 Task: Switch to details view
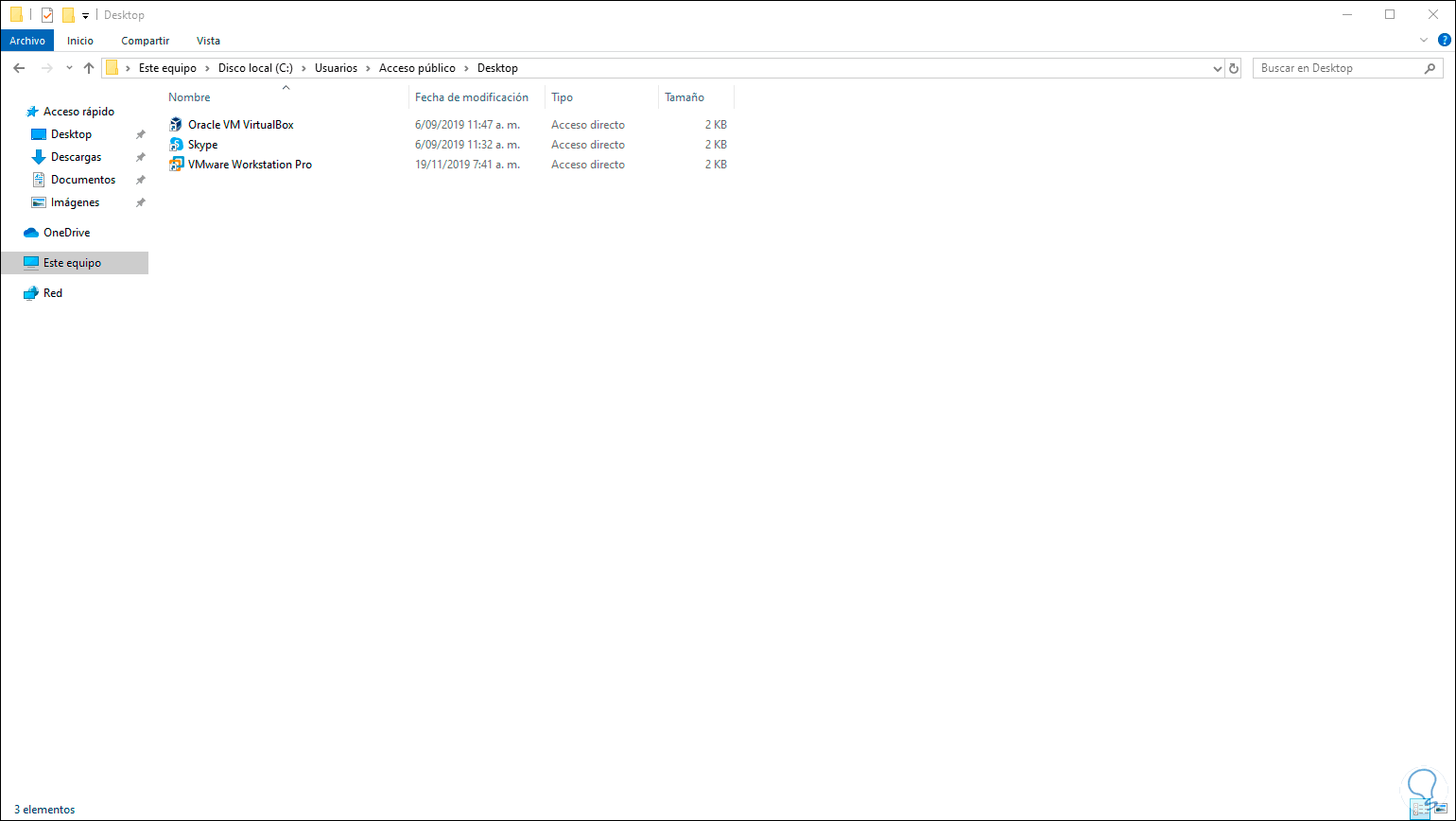pos(1420,809)
